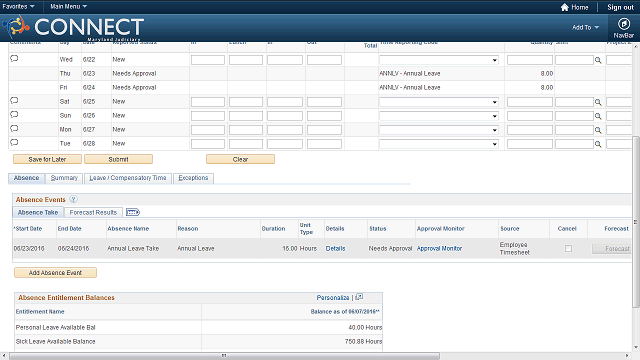This screenshot has height=360, width=640.
Task: Open the NavBar compass icon
Action: (623, 24)
